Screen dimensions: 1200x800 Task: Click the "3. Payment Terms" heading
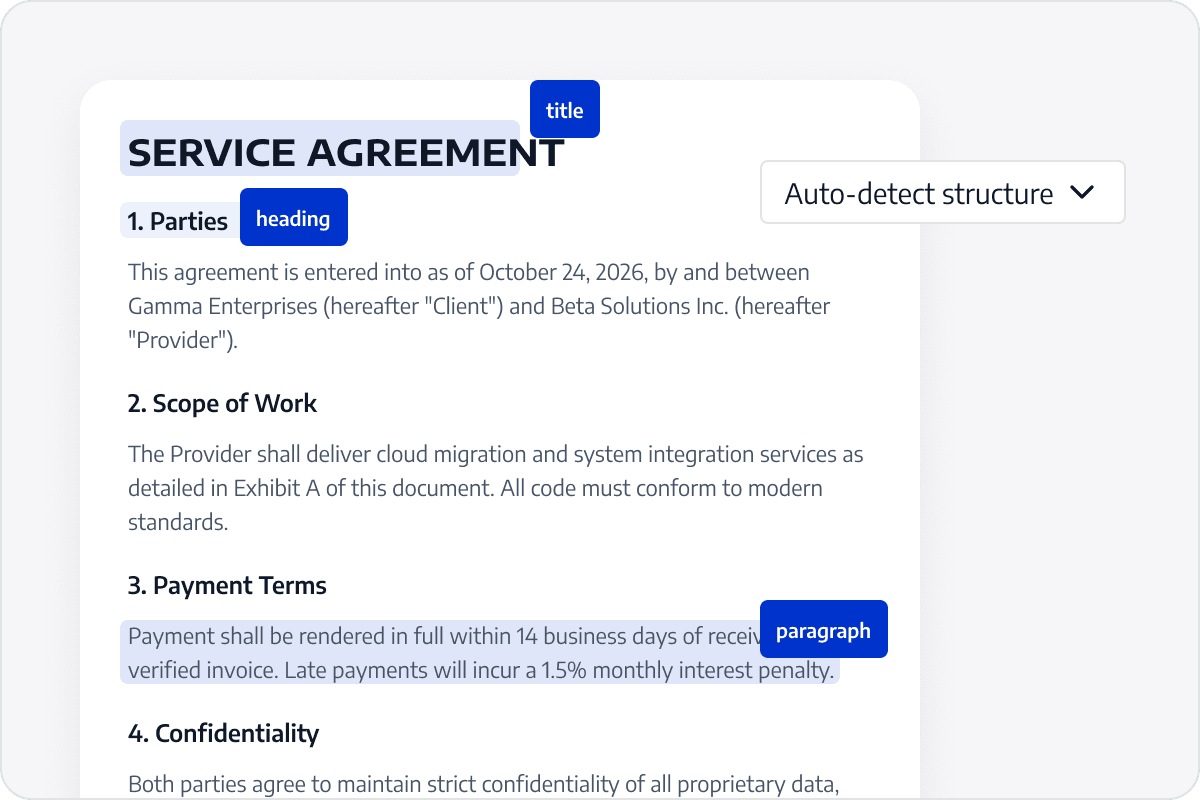pyautogui.click(x=227, y=586)
